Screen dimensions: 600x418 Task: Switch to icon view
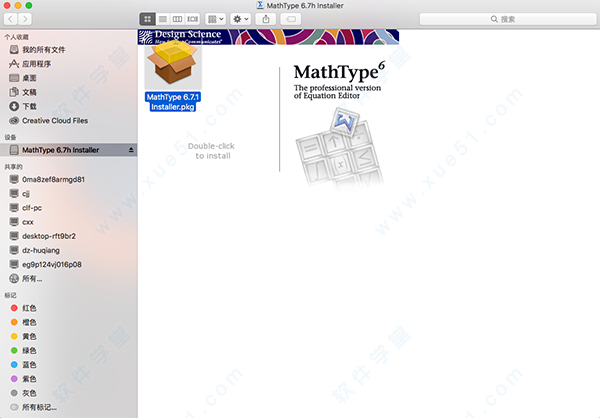[148, 19]
